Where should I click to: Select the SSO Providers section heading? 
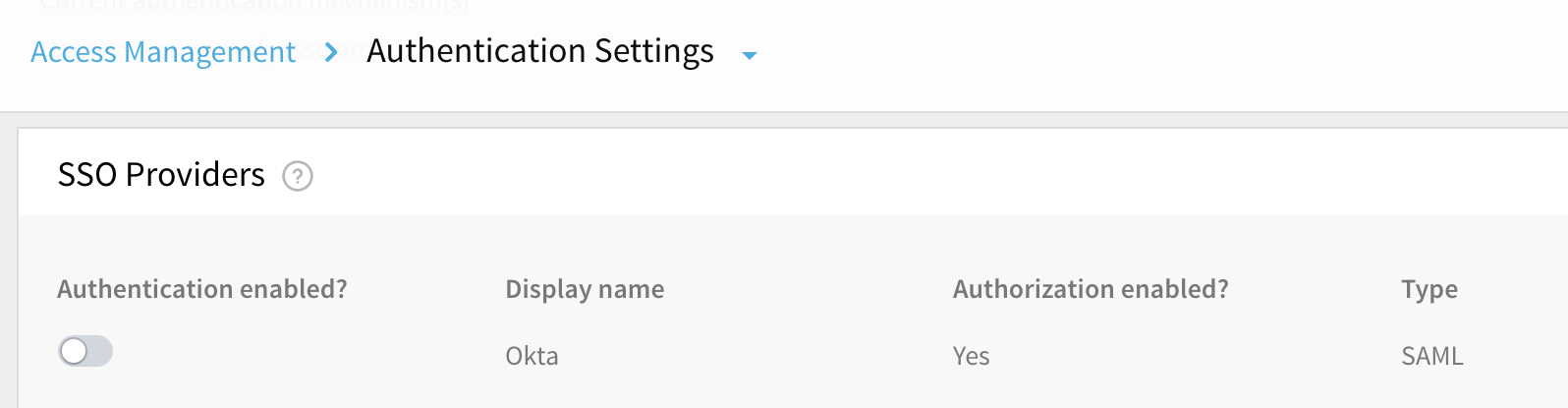click(161, 175)
